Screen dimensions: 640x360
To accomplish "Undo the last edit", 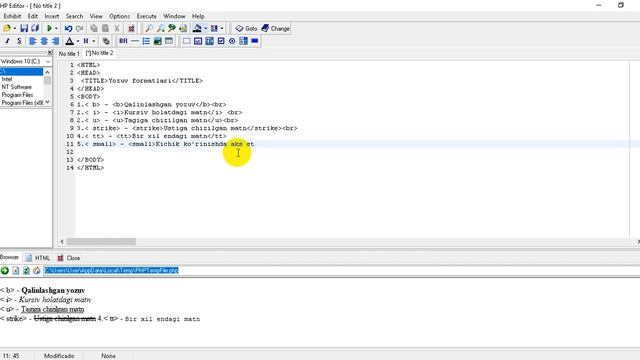I will (68, 28).
